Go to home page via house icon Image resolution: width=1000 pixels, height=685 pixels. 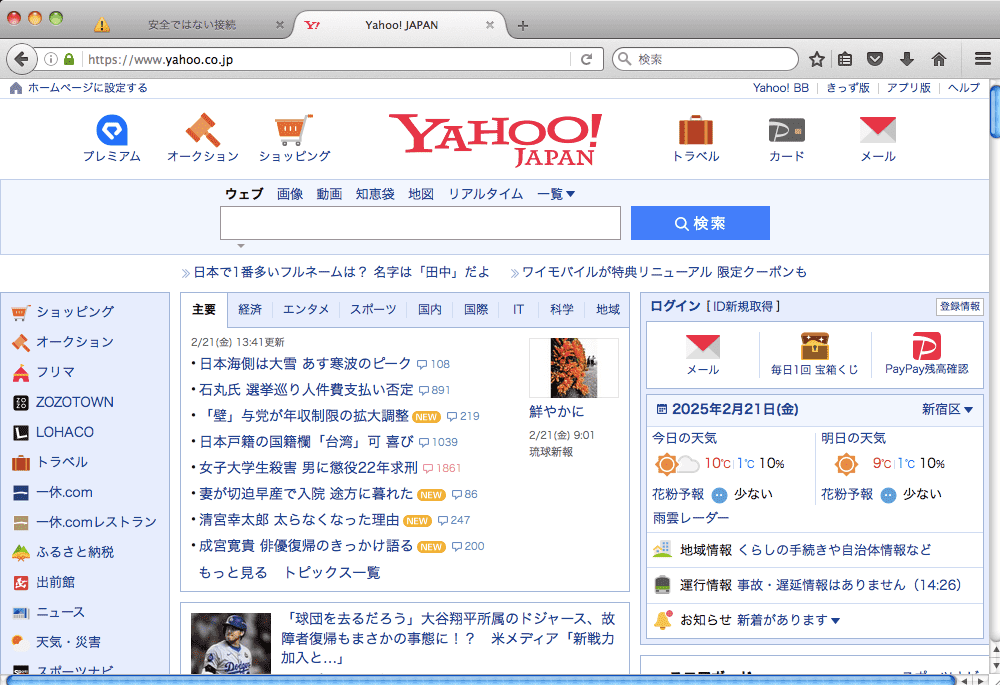click(x=939, y=59)
